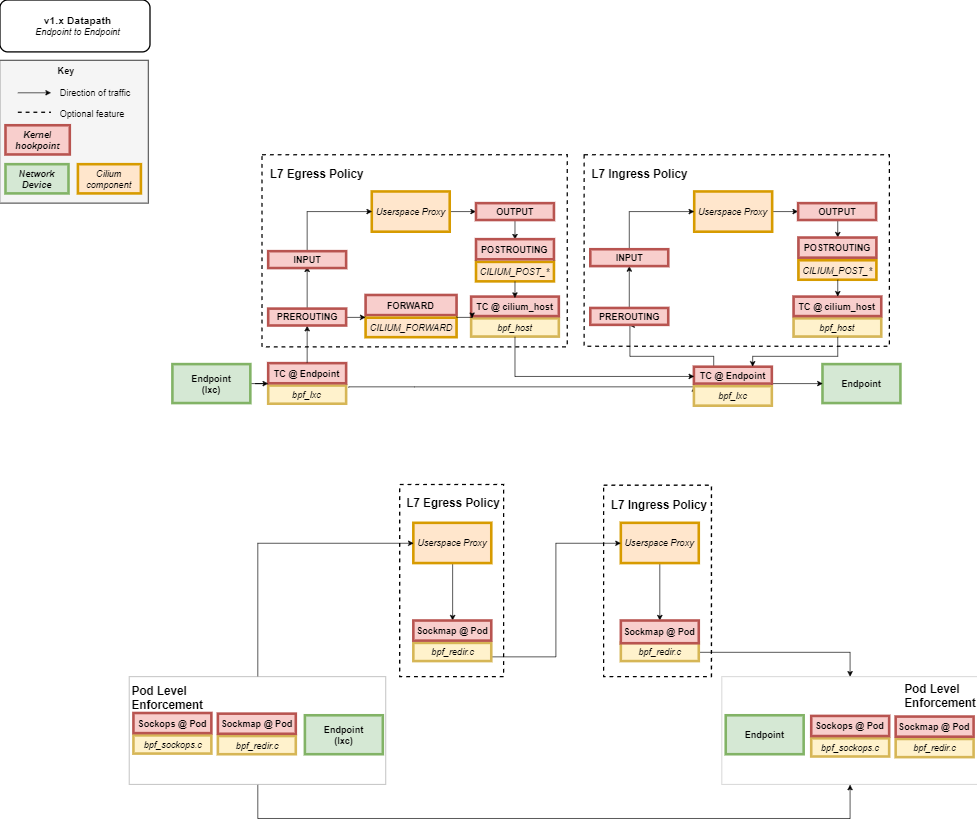Select the 'Cilium component' legend box
Screen dimensions: 977x822
tap(109, 179)
